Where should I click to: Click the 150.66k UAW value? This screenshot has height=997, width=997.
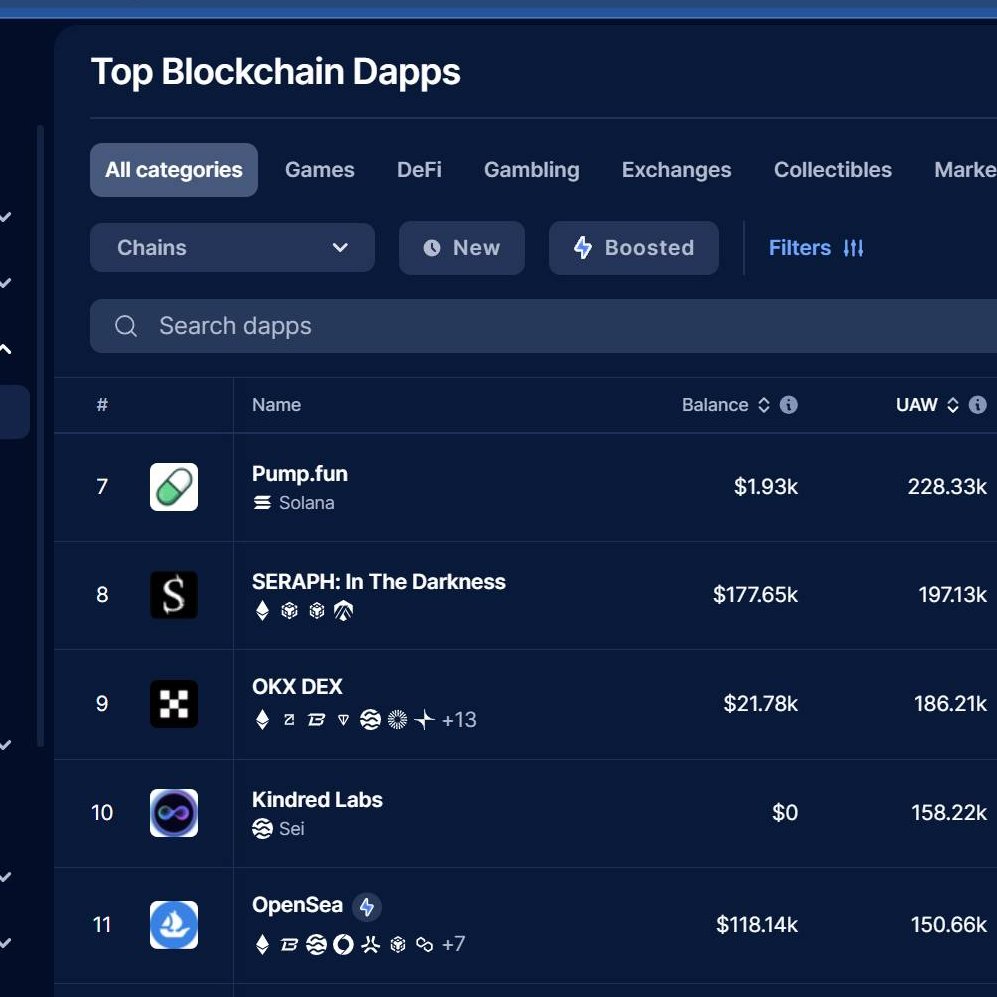949,925
